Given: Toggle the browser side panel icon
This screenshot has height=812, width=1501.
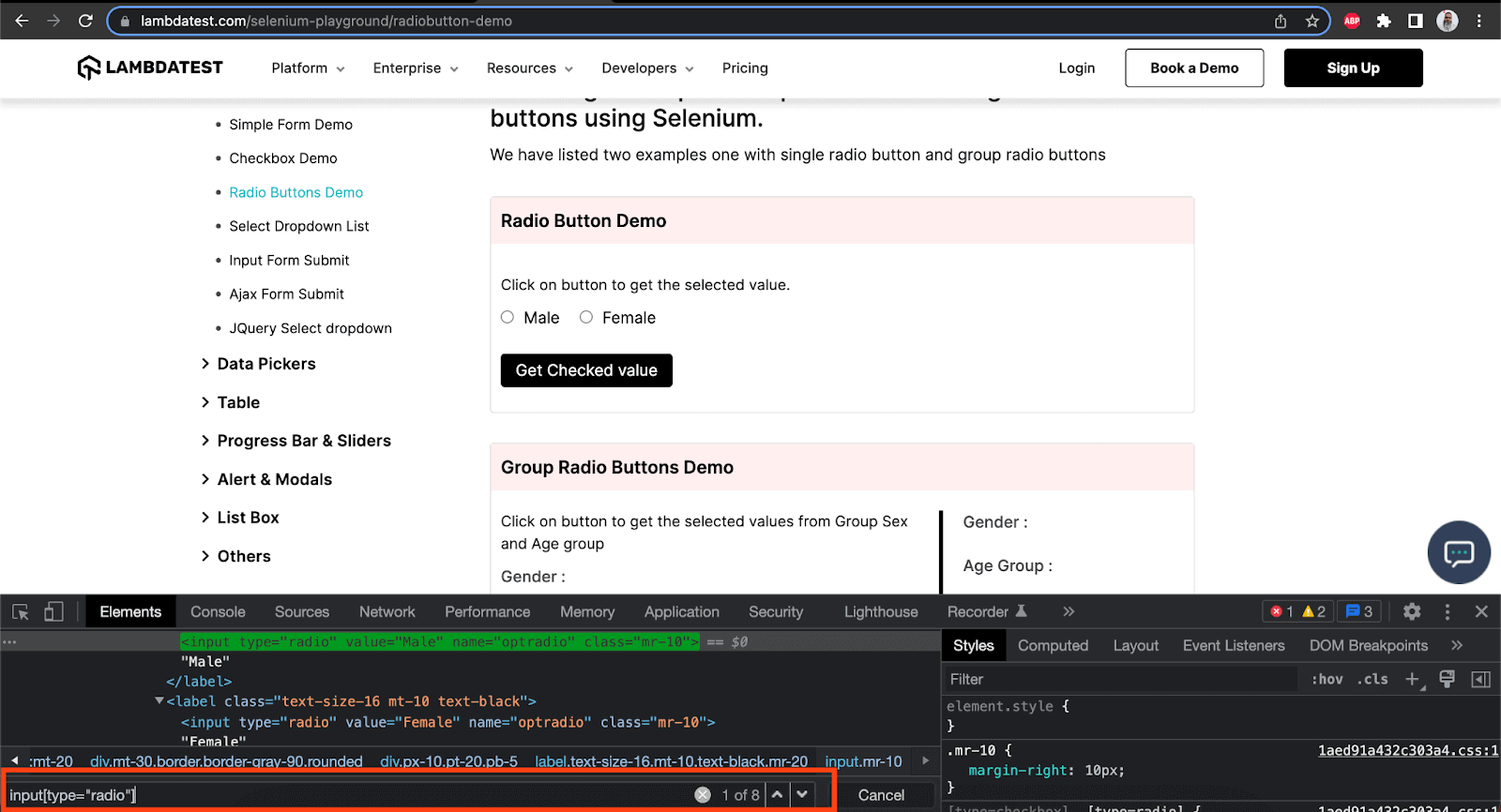Looking at the screenshot, I should click(1416, 21).
